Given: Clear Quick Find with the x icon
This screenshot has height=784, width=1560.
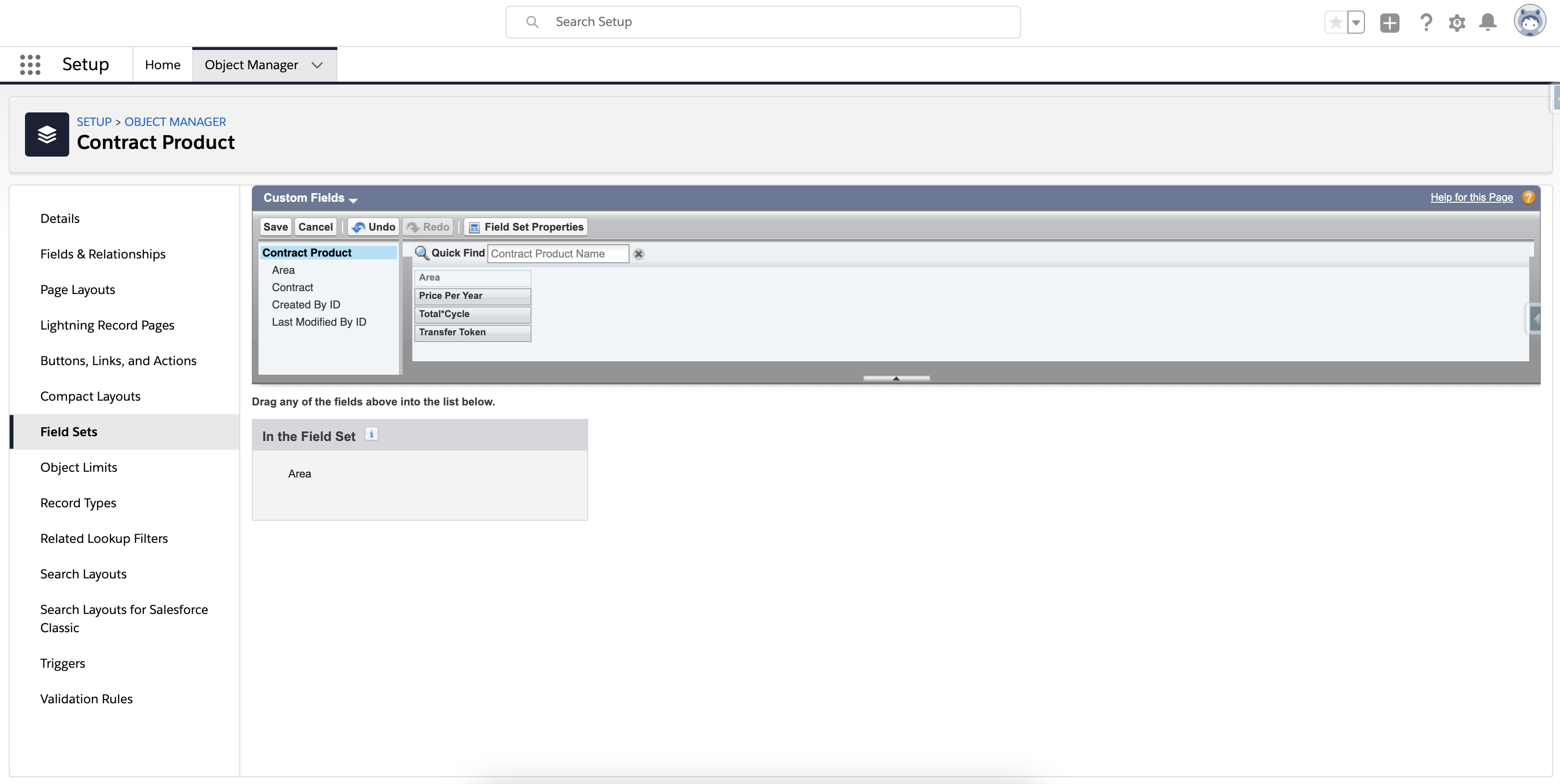Looking at the screenshot, I should 638,254.
